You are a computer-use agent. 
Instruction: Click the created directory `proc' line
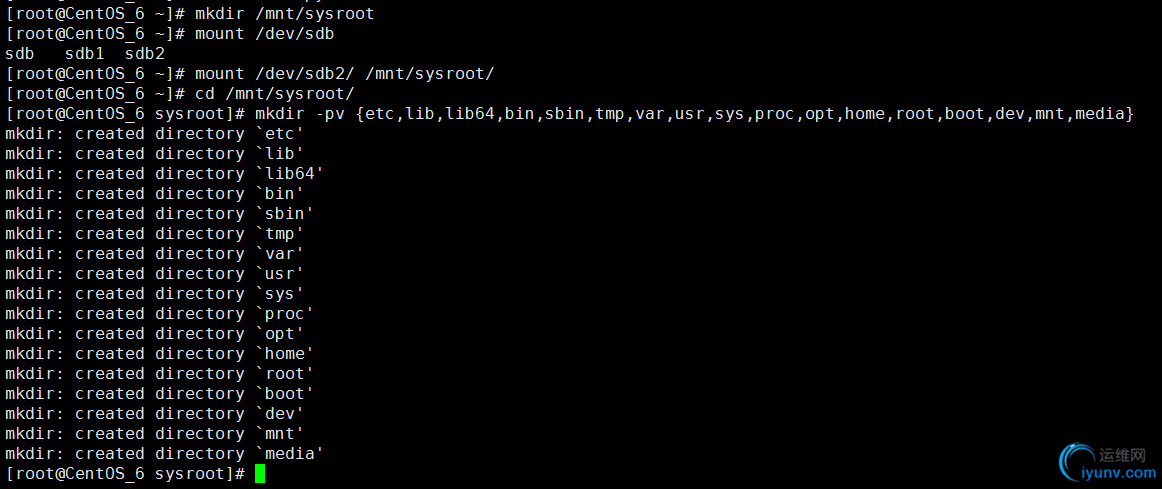(x=159, y=314)
